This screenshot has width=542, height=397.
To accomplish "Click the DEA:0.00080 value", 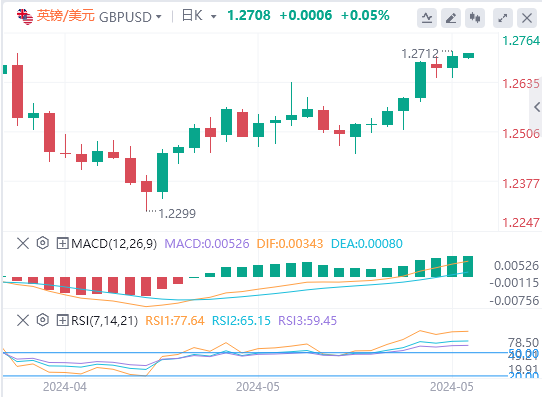I will tap(367, 244).
